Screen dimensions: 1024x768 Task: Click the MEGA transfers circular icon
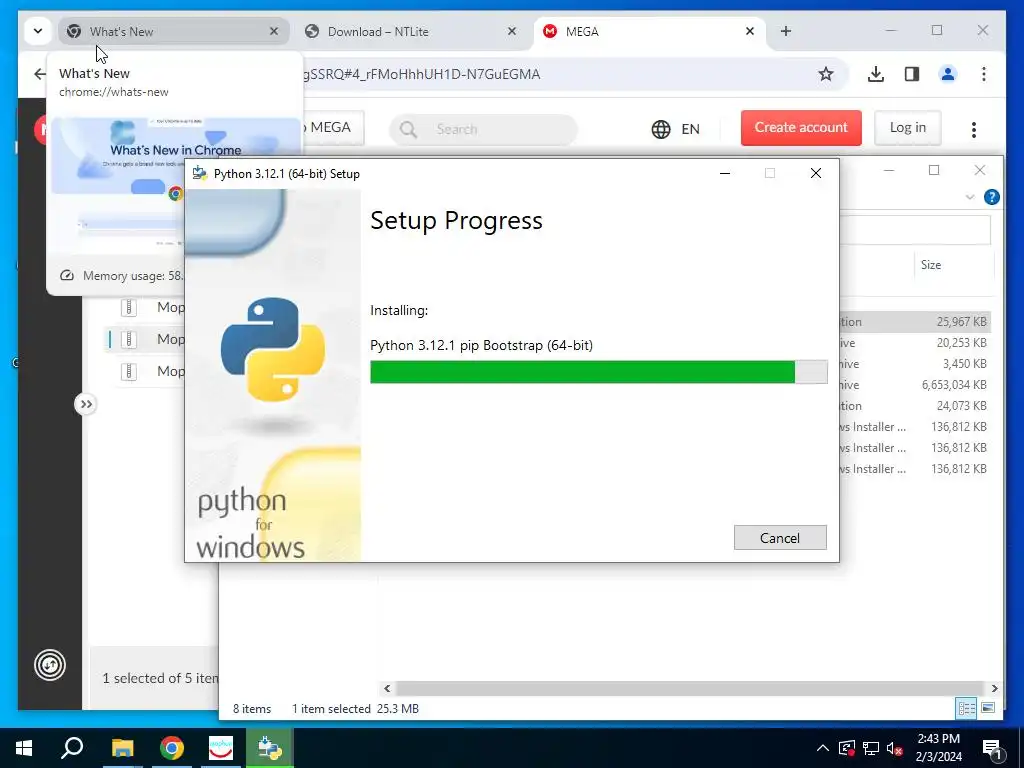point(50,665)
